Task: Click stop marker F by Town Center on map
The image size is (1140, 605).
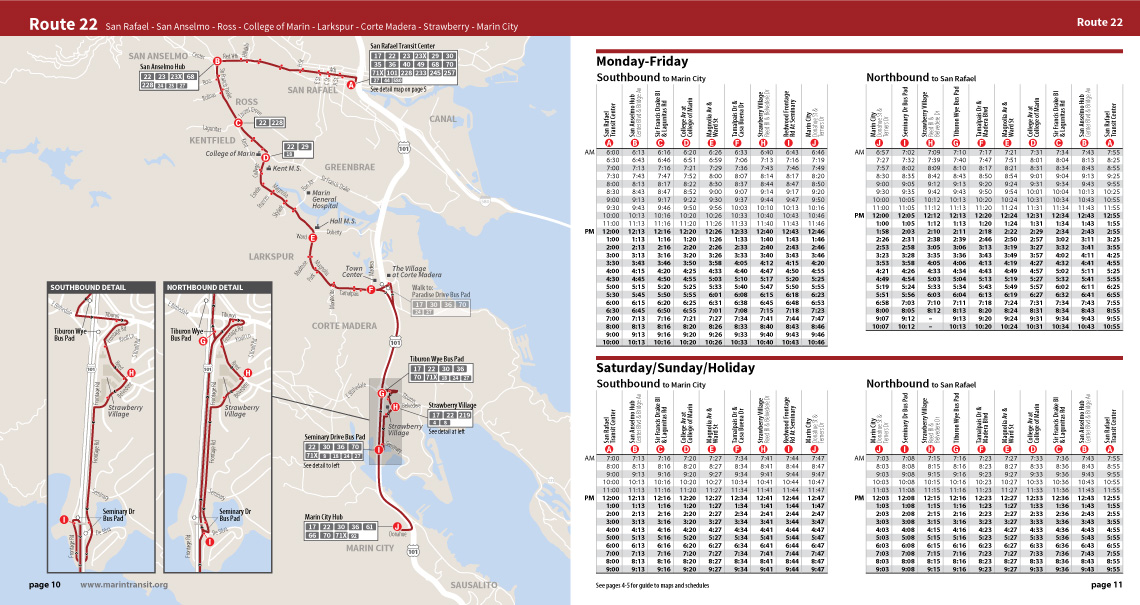Action: tap(372, 290)
